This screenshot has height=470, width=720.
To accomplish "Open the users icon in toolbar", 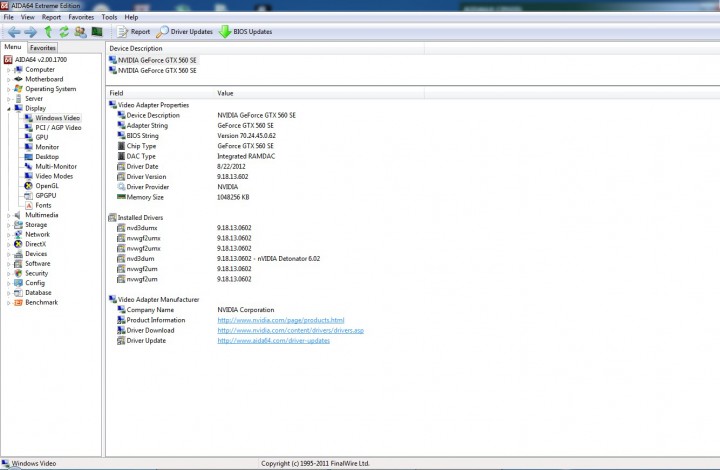I will point(80,32).
